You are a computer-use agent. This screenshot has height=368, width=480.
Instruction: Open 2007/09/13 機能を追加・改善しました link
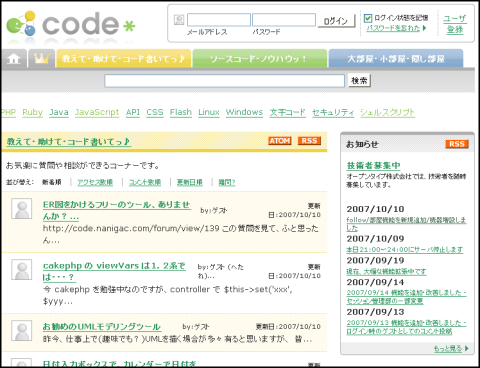[406, 327]
